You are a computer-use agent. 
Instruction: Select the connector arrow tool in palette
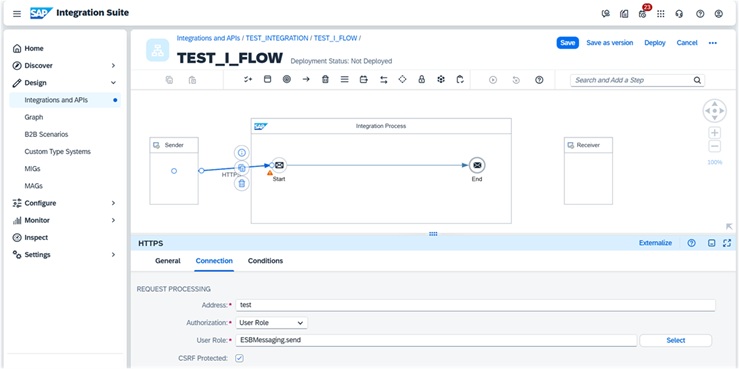(306, 80)
